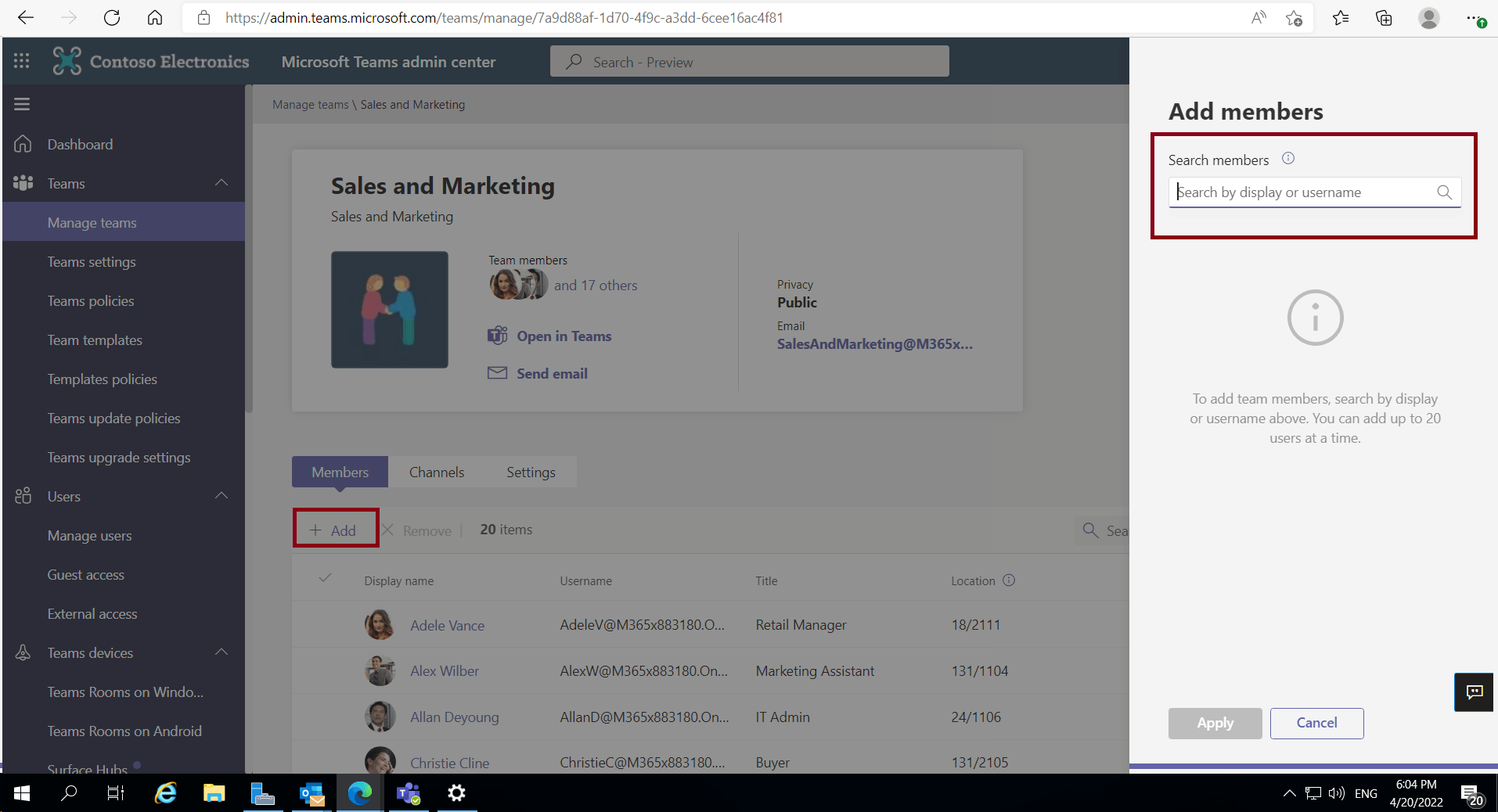1498x812 pixels.
Task: Click the Search - Preview box
Action: [x=749, y=61]
